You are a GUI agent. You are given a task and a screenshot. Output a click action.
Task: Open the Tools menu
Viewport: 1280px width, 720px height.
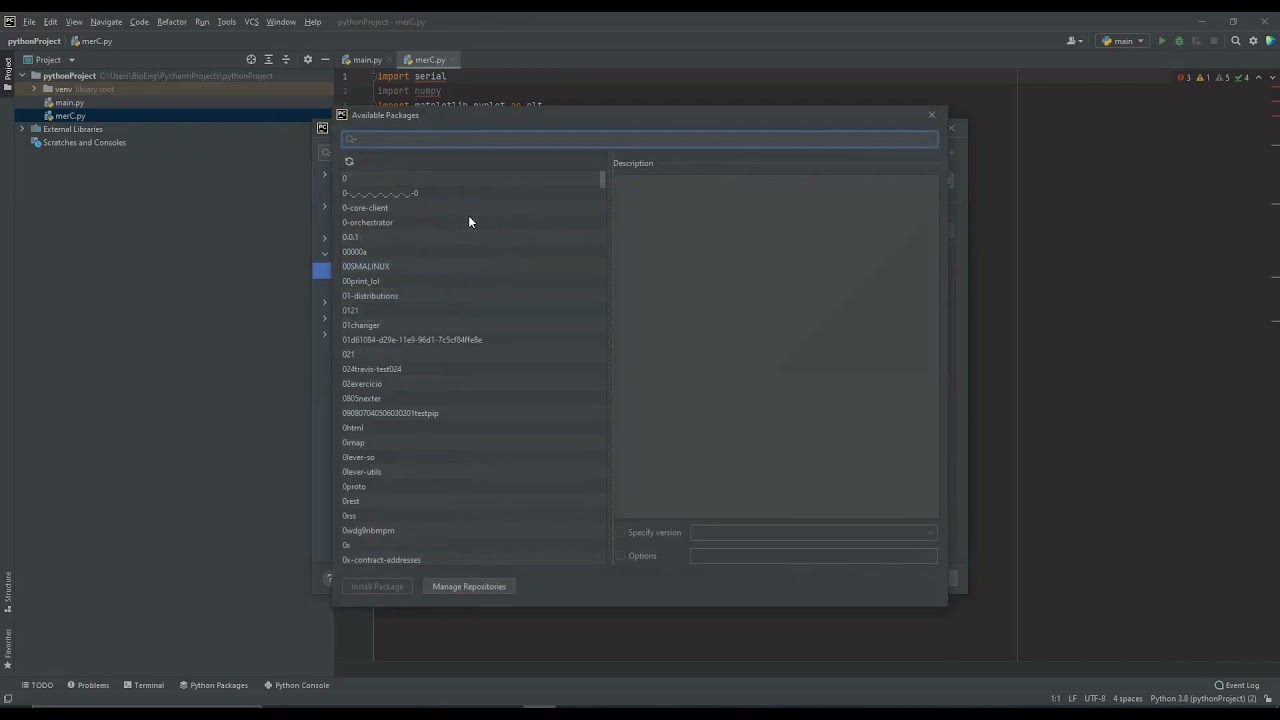click(227, 22)
